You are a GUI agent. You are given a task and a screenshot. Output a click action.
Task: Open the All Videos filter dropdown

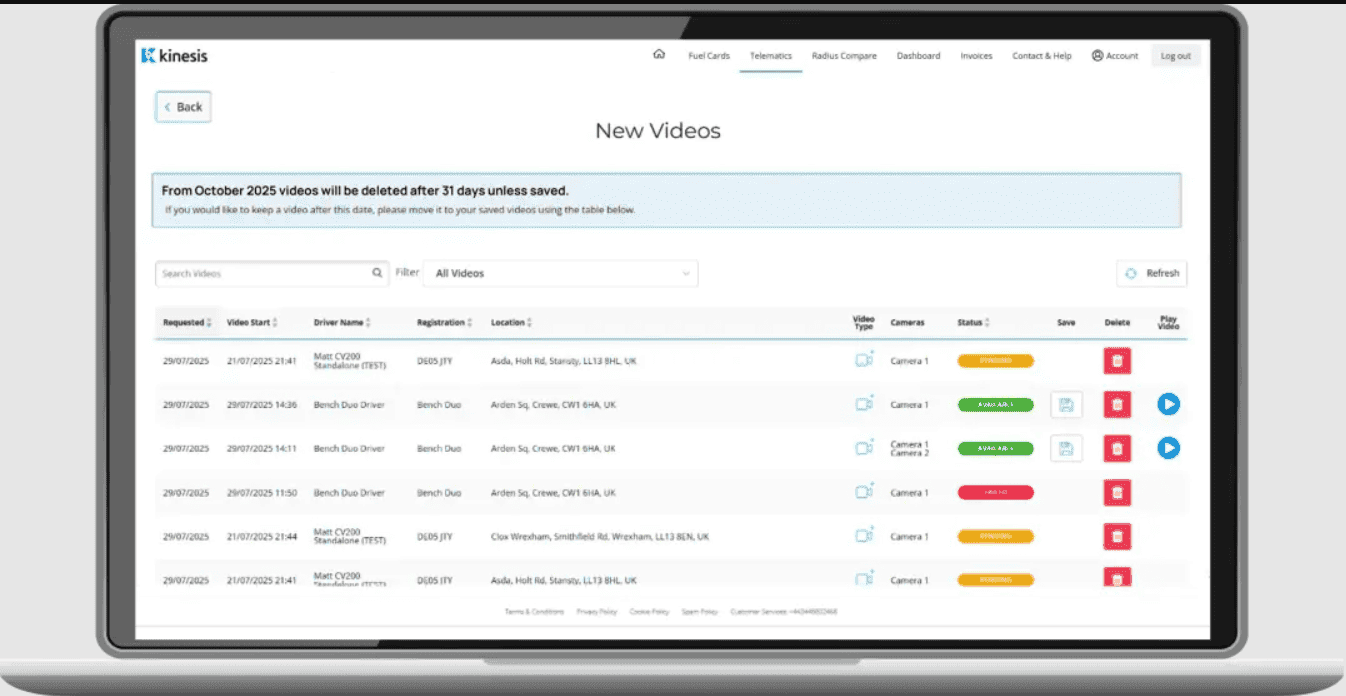click(560, 273)
